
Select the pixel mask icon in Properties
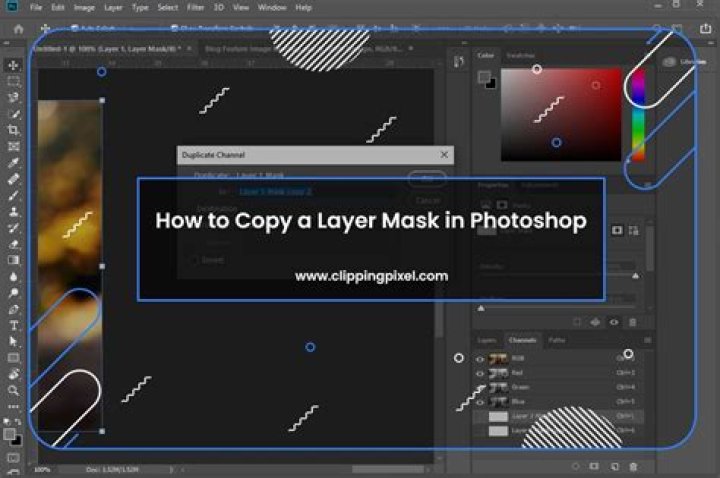[x=617, y=230]
